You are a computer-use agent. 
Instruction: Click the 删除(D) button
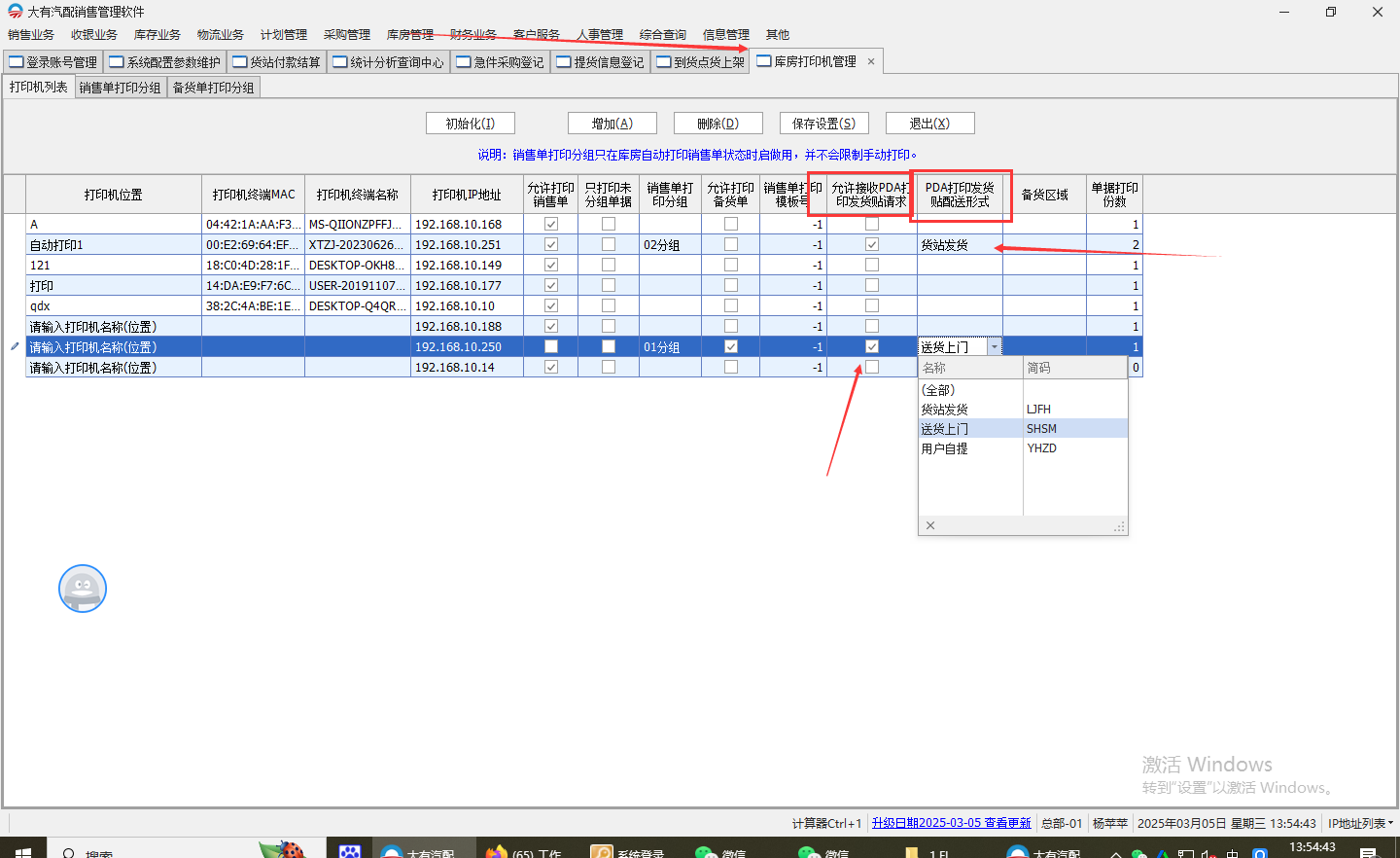tap(718, 124)
